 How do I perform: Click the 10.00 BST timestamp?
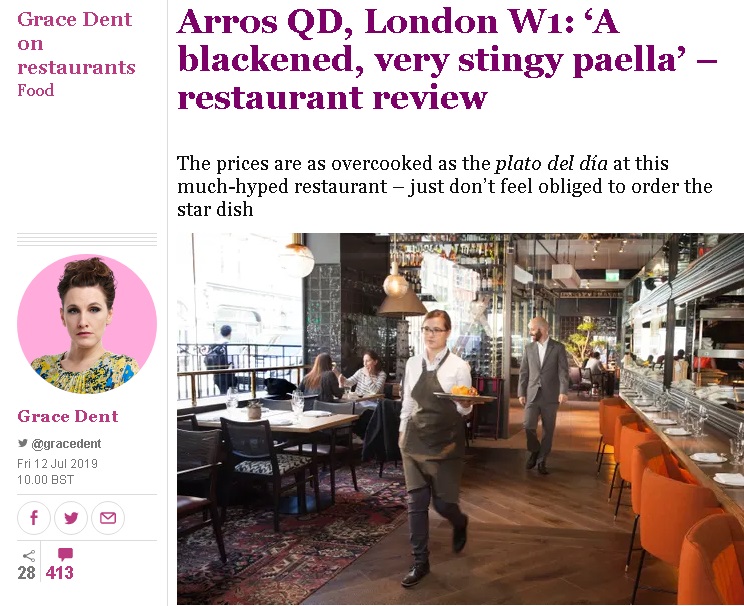coord(46,480)
